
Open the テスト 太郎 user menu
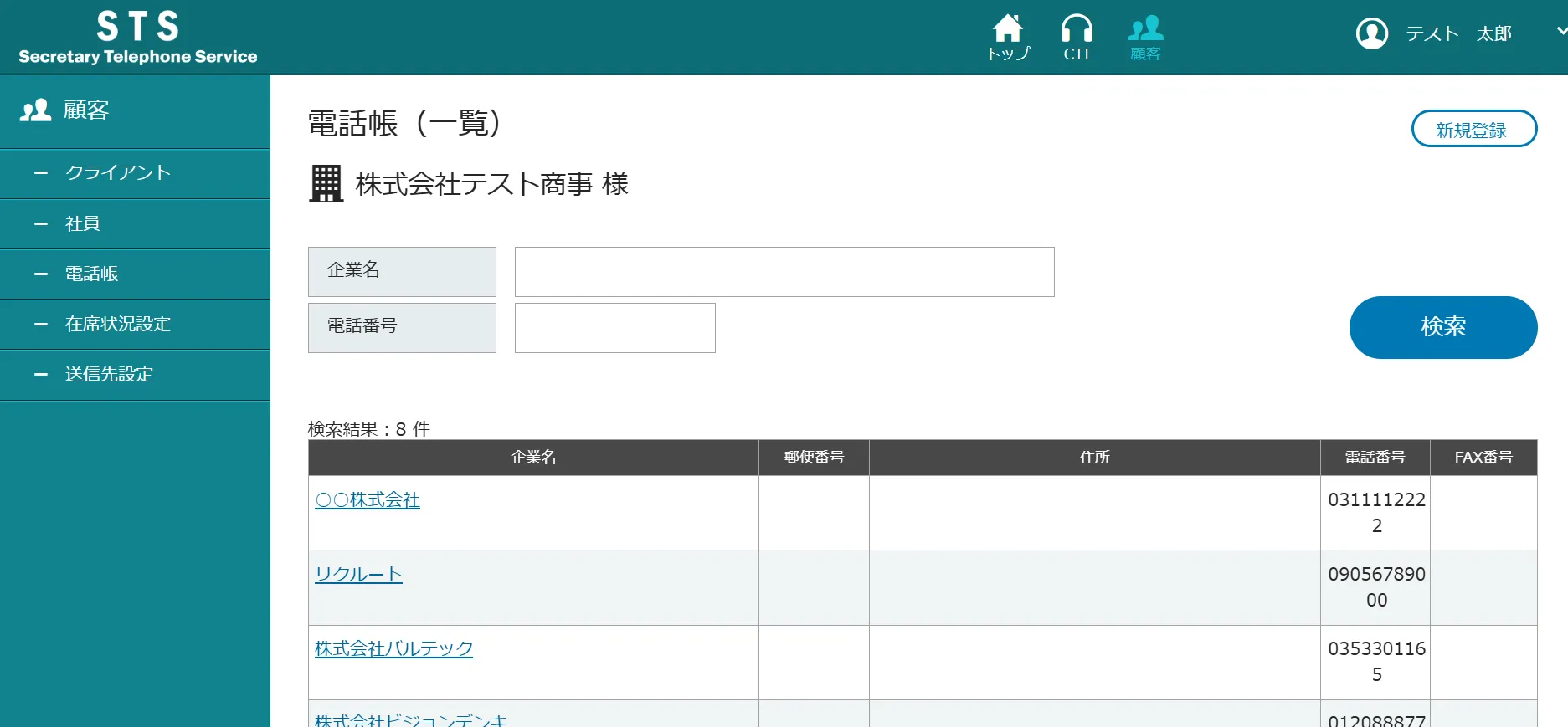coord(1457,33)
